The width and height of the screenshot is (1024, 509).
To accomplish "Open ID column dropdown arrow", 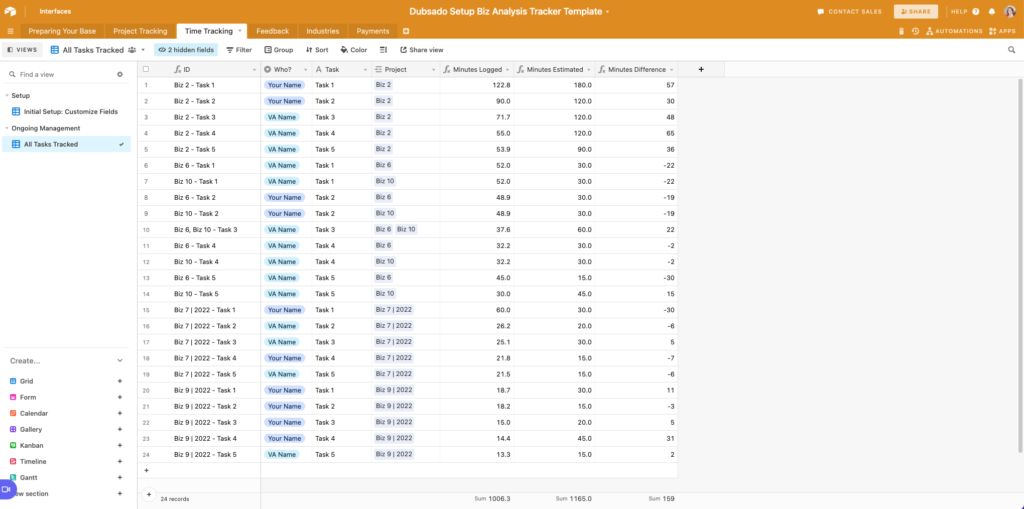I will (x=254, y=69).
